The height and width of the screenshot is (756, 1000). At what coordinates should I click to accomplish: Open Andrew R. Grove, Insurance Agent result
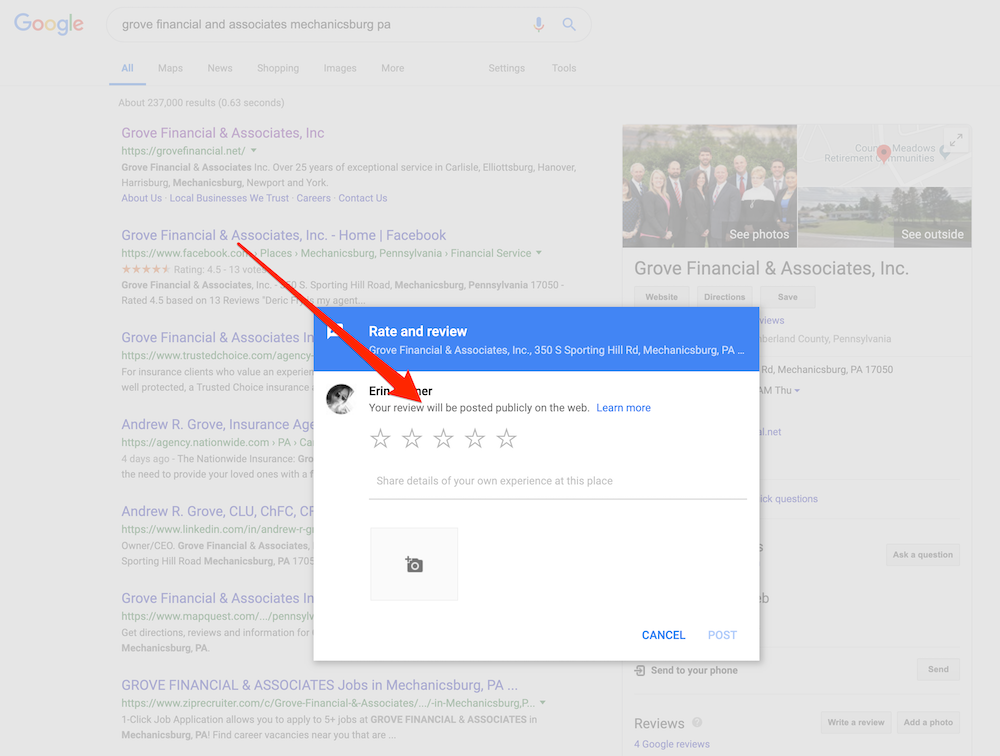(217, 424)
